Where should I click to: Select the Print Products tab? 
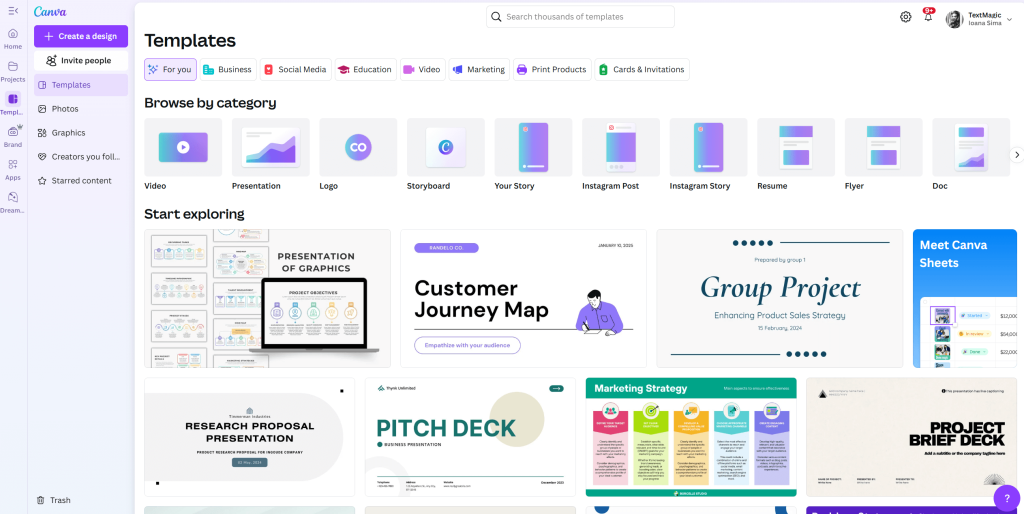tap(552, 69)
